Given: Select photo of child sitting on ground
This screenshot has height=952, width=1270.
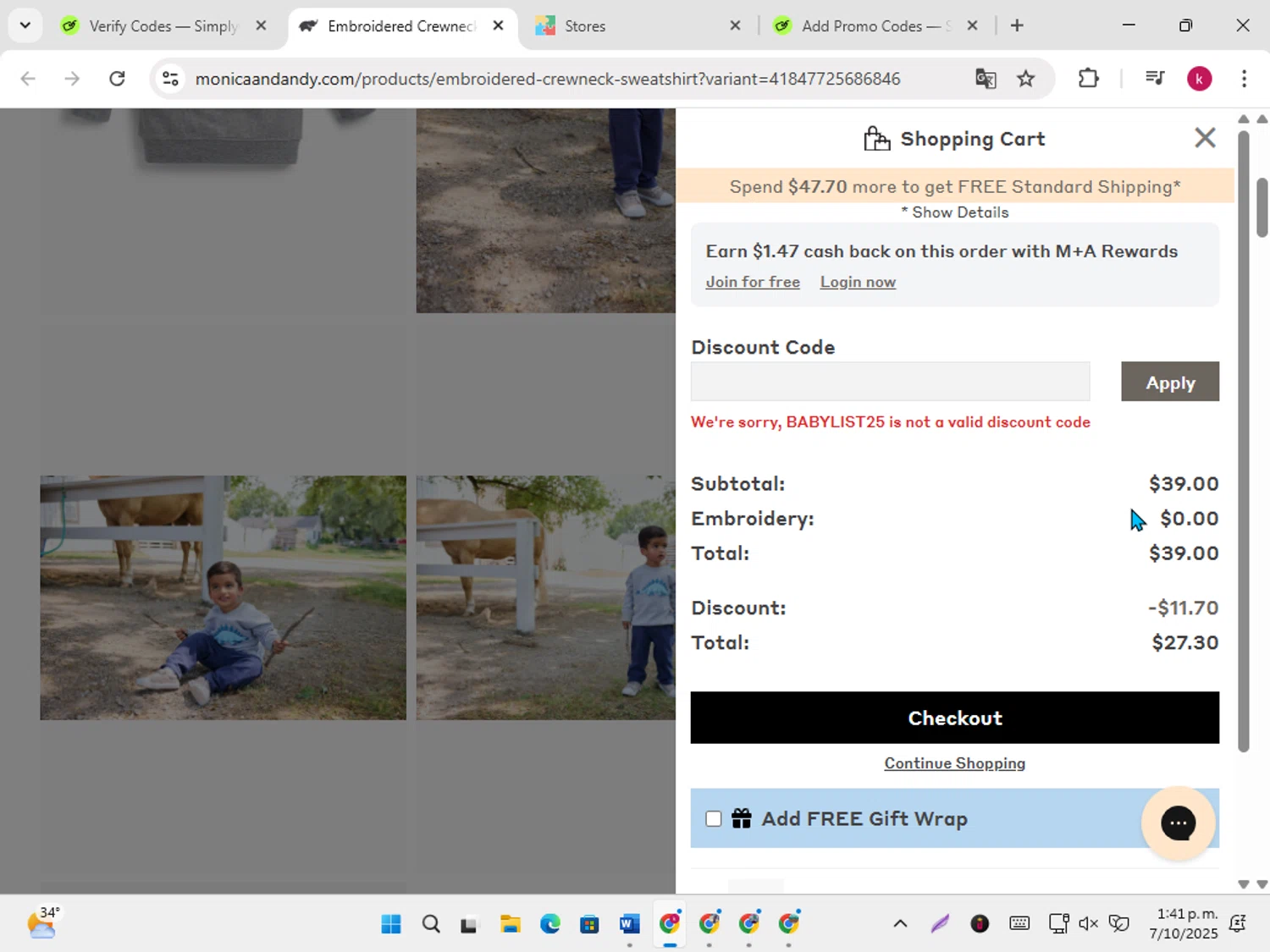Looking at the screenshot, I should [x=223, y=597].
